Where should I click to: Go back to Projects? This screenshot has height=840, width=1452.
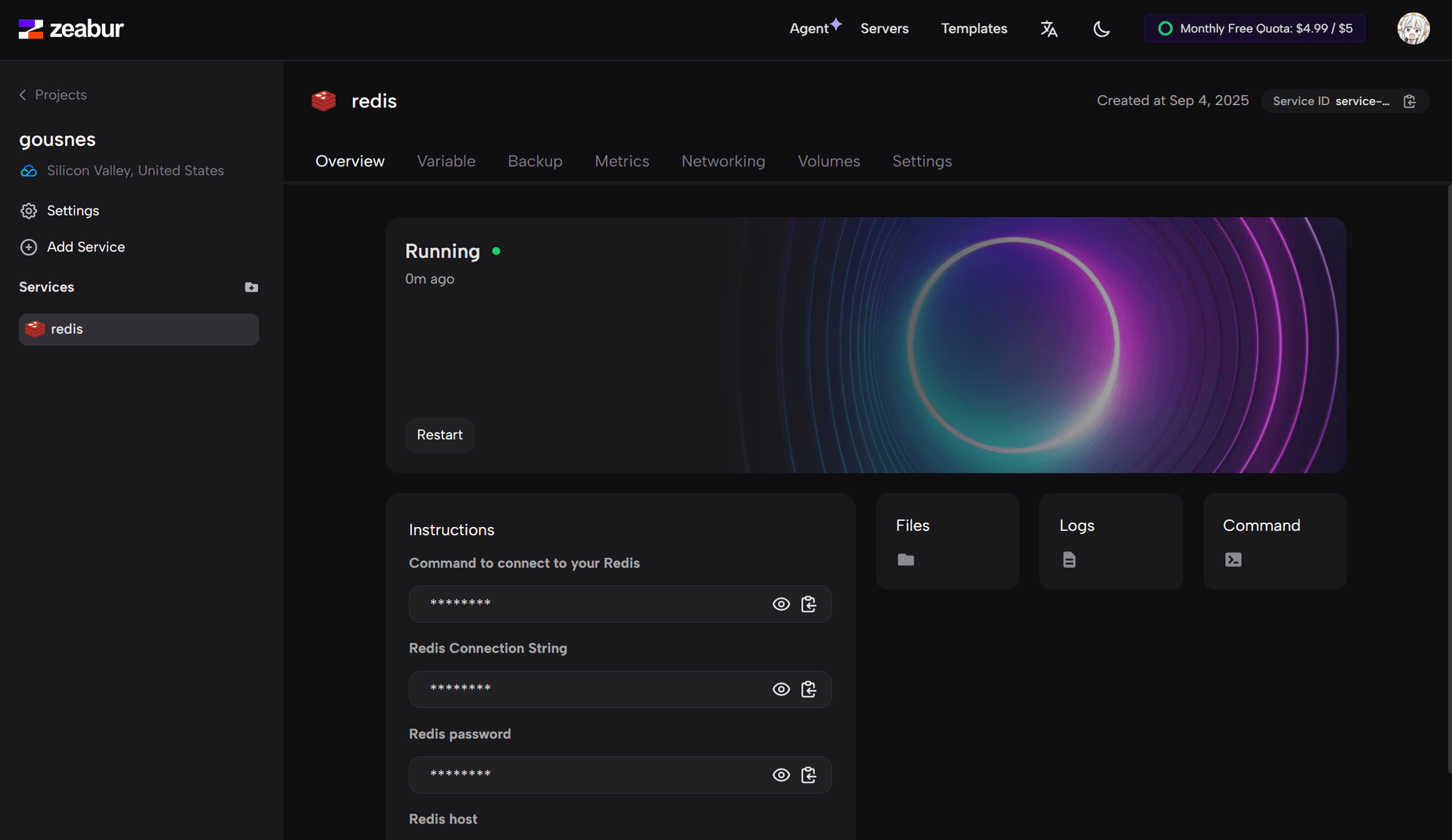(x=53, y=95)
